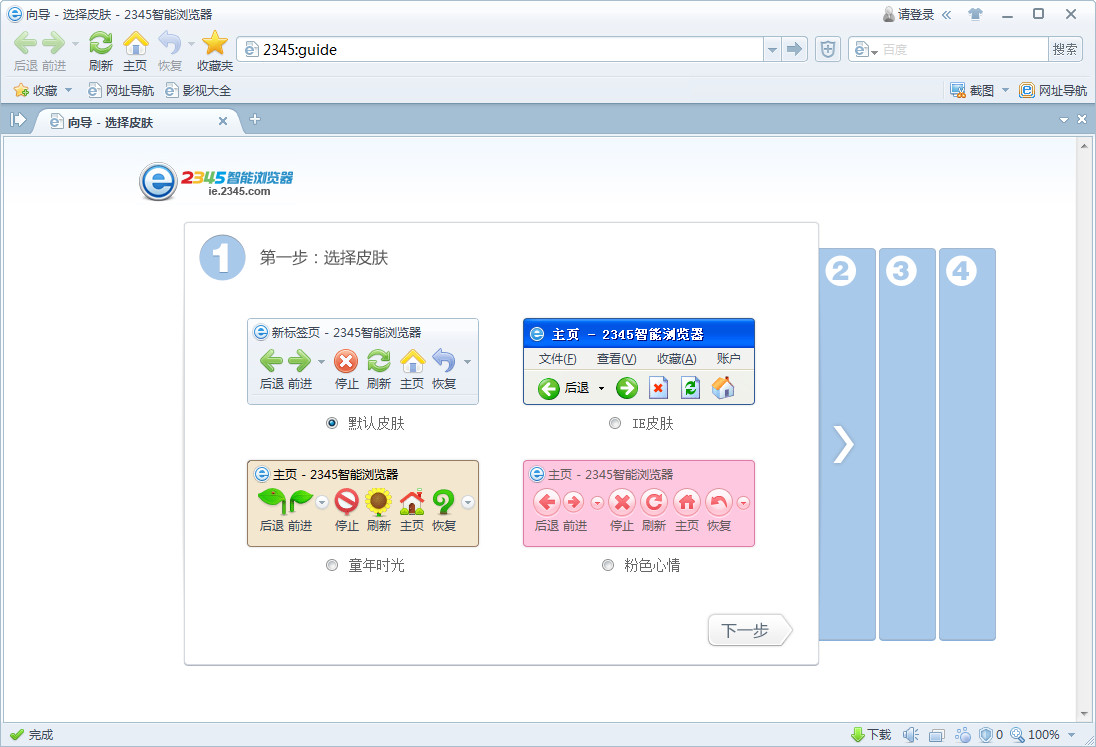Click the page icon inside the address bar
This screenshot has height=747, width=1096.
[252, 50]
